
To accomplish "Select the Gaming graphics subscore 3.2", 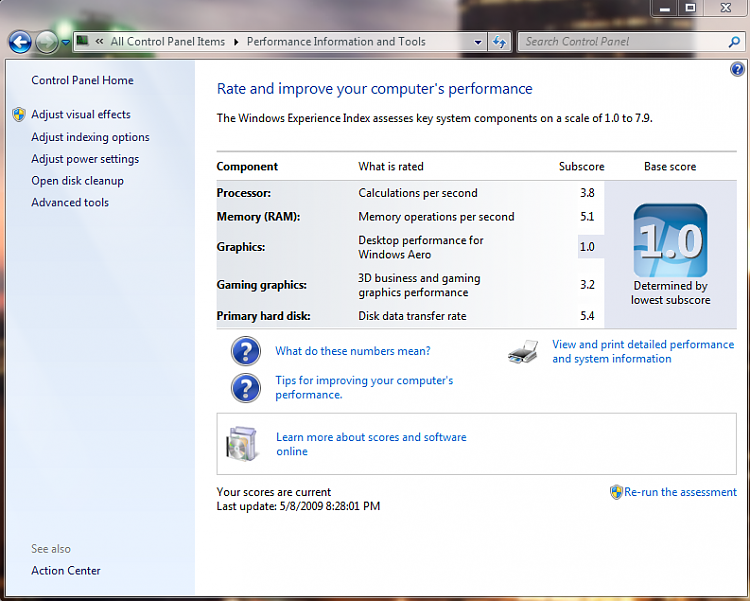I will pyautogui.click(x=587, y=285).
